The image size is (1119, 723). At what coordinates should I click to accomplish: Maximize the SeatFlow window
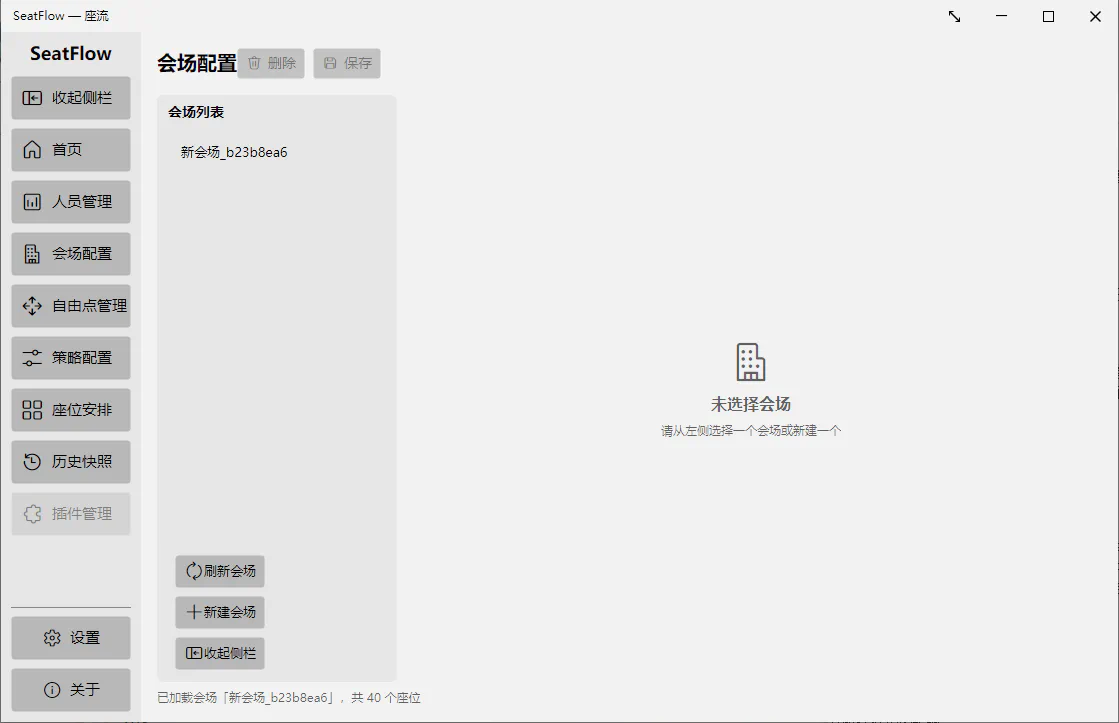[x=1048, y=16]
